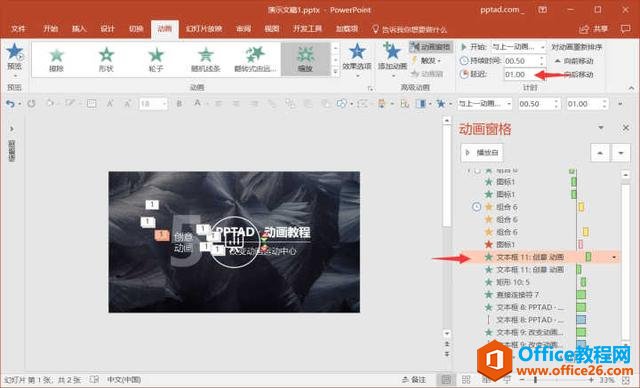Expand the animation gallery more arrow
Image resolution: width=640 pixels, height=388 pixels.
point(335,71)
